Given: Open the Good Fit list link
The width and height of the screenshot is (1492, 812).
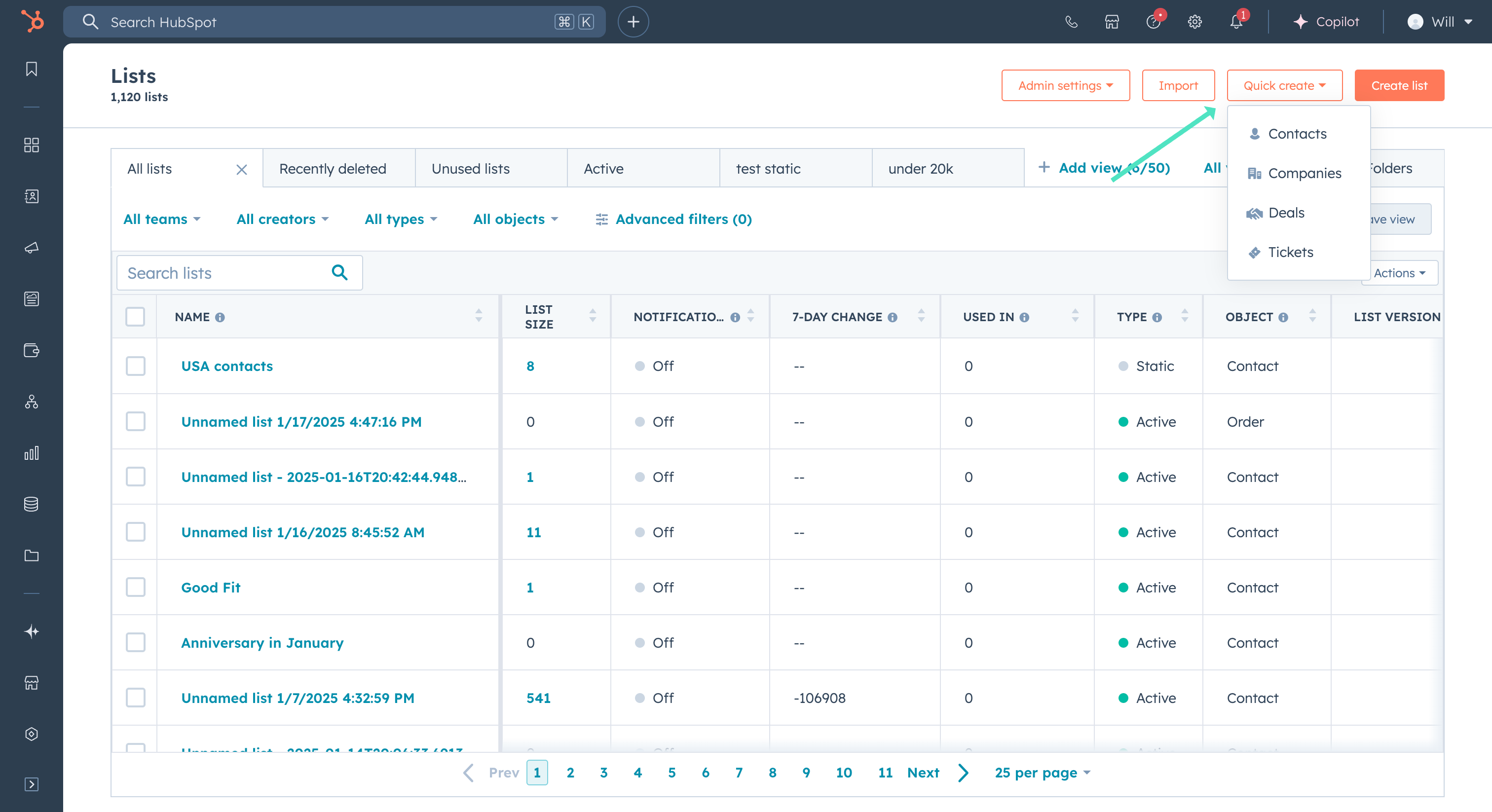Looking at the screenshot, I should click(x=210, y=588).
